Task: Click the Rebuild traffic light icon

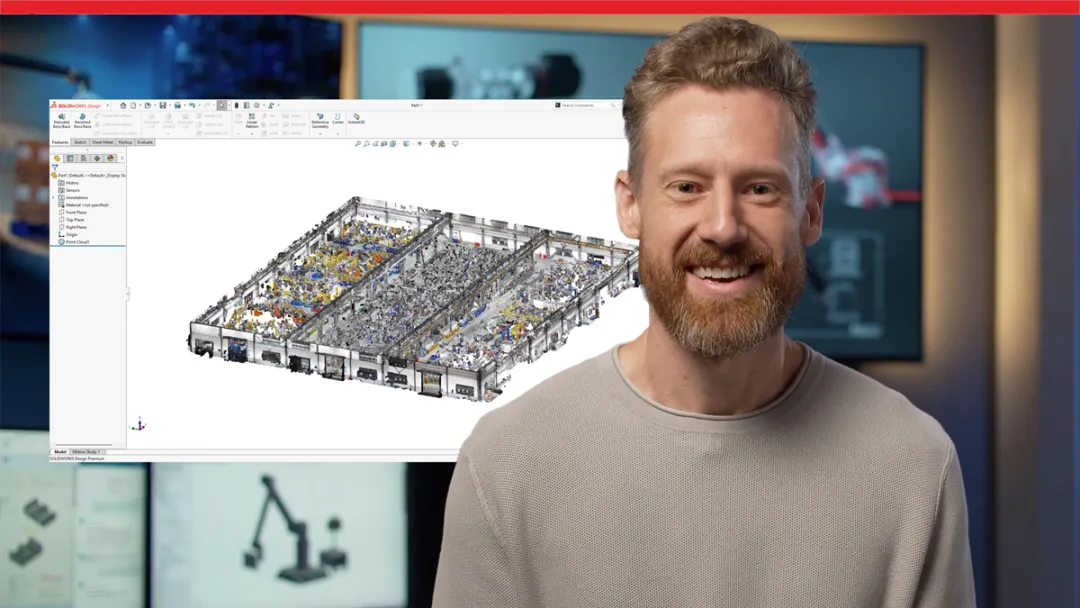Action: coord(237,105)
